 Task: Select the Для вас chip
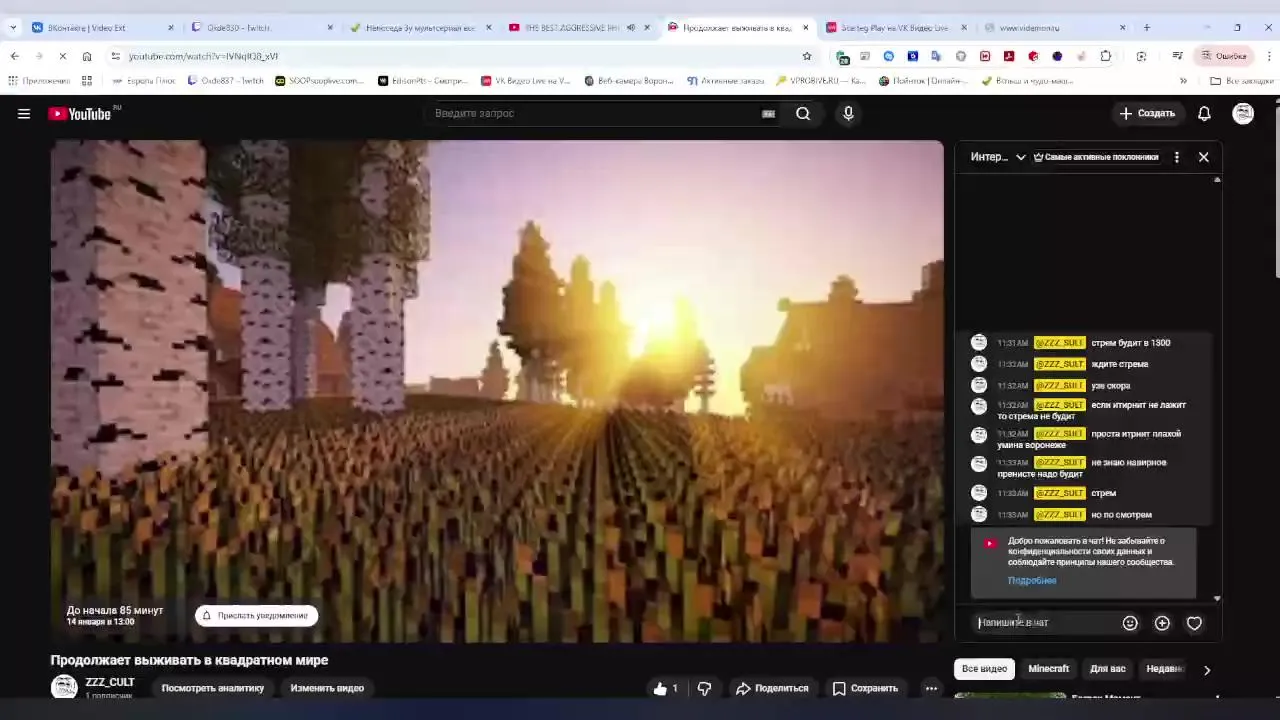1108,669
